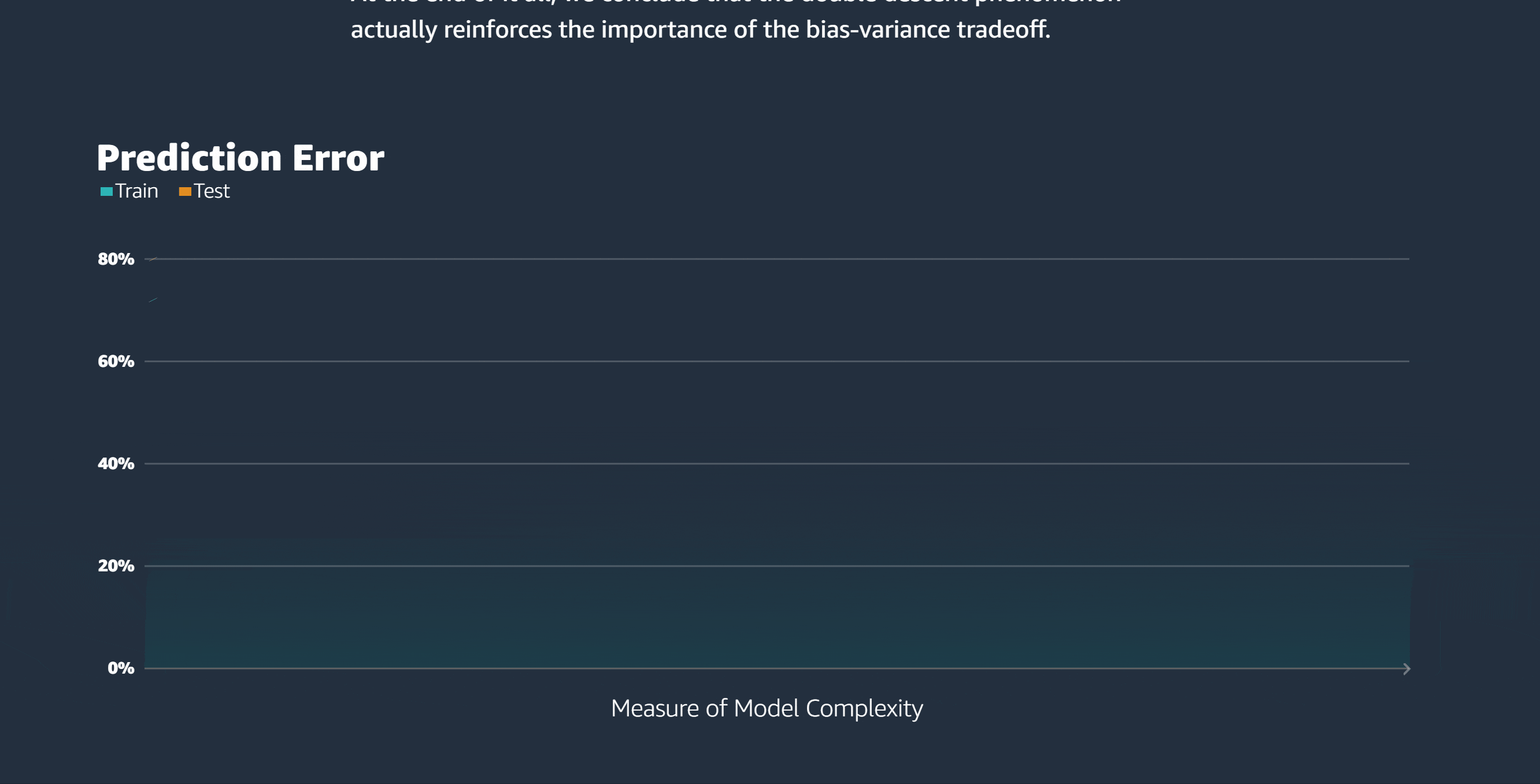
Task: Click the 80% horizontal gridline
Action: click(x=777, y=259)
